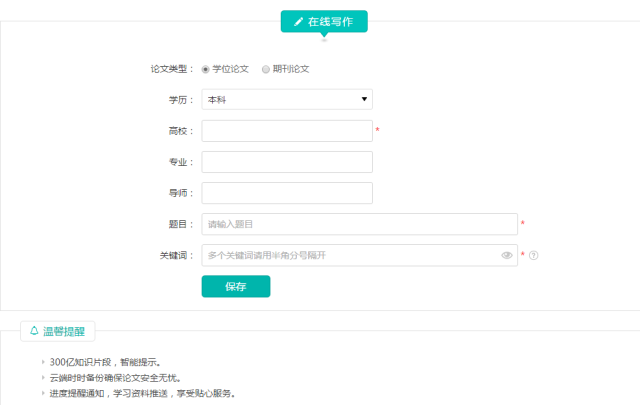Click the 期刊论文 label text
This screenshot has width=640, height=405.
pyautogui.click(x=291, y=69)
